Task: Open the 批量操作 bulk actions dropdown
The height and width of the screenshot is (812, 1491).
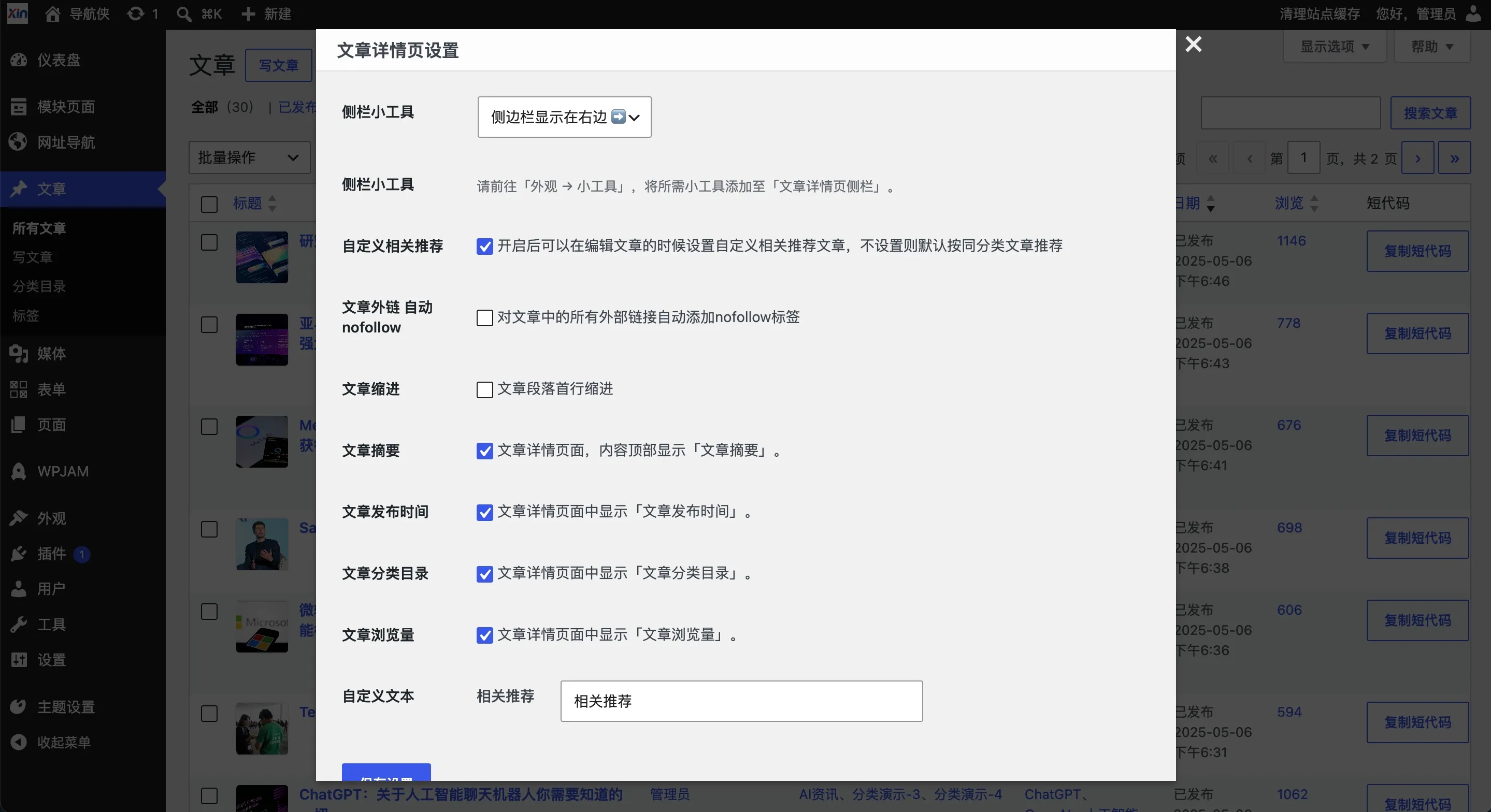Action: coord(250,157)
